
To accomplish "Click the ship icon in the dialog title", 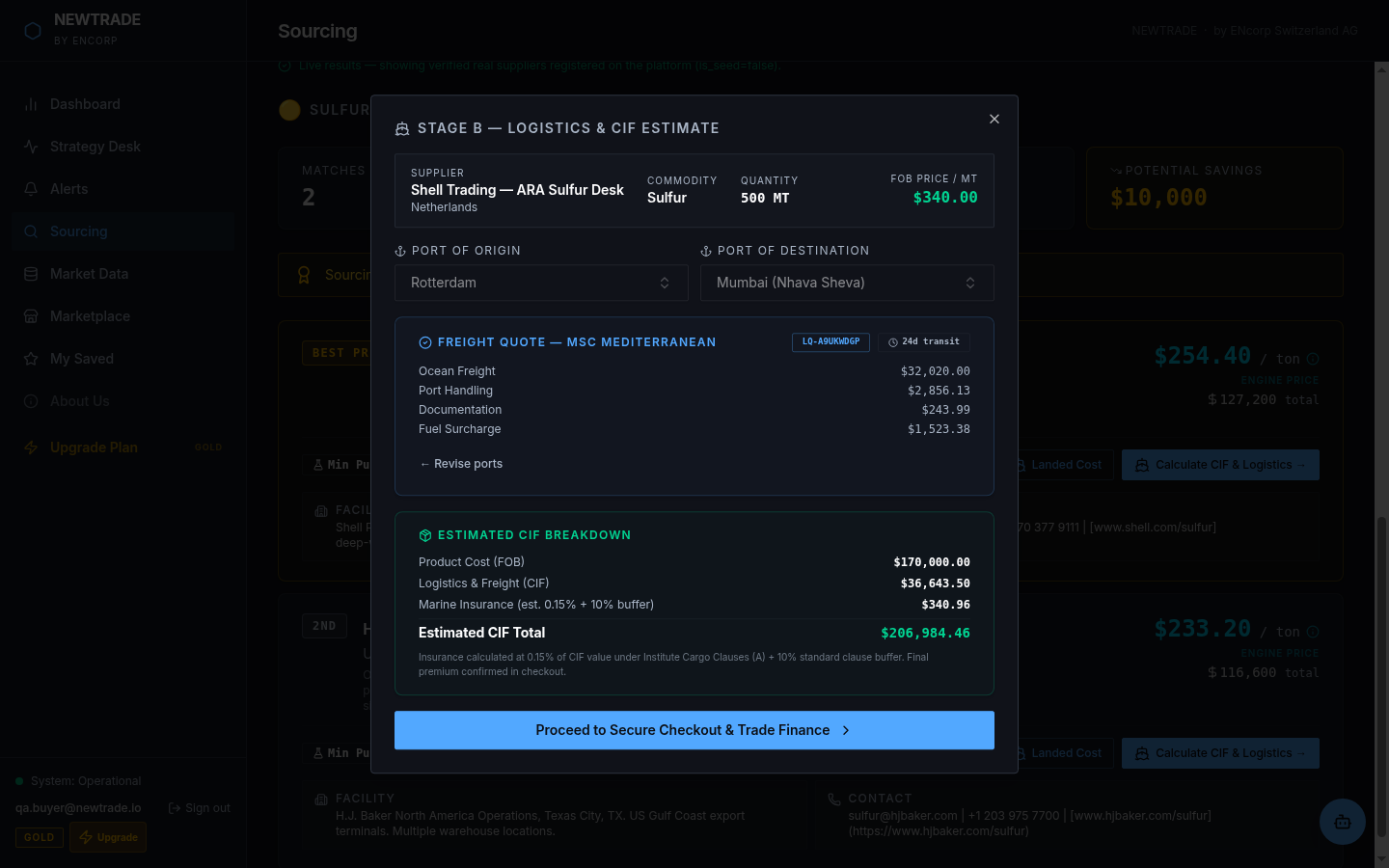I will pos(402,128).
